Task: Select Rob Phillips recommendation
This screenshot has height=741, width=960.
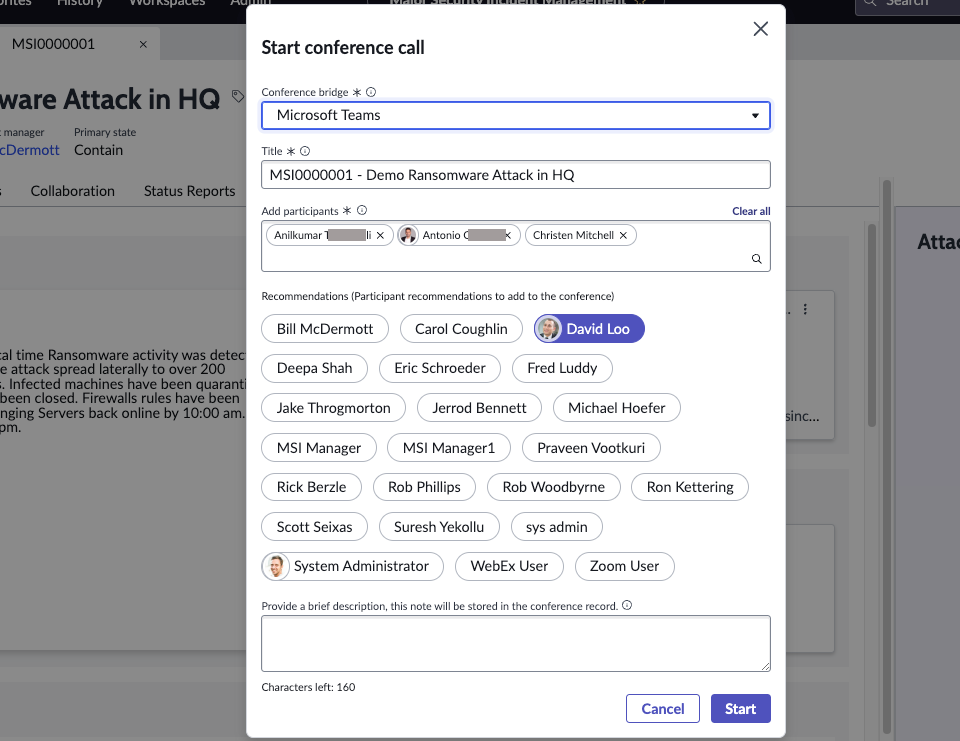Action: pos(424,487)
